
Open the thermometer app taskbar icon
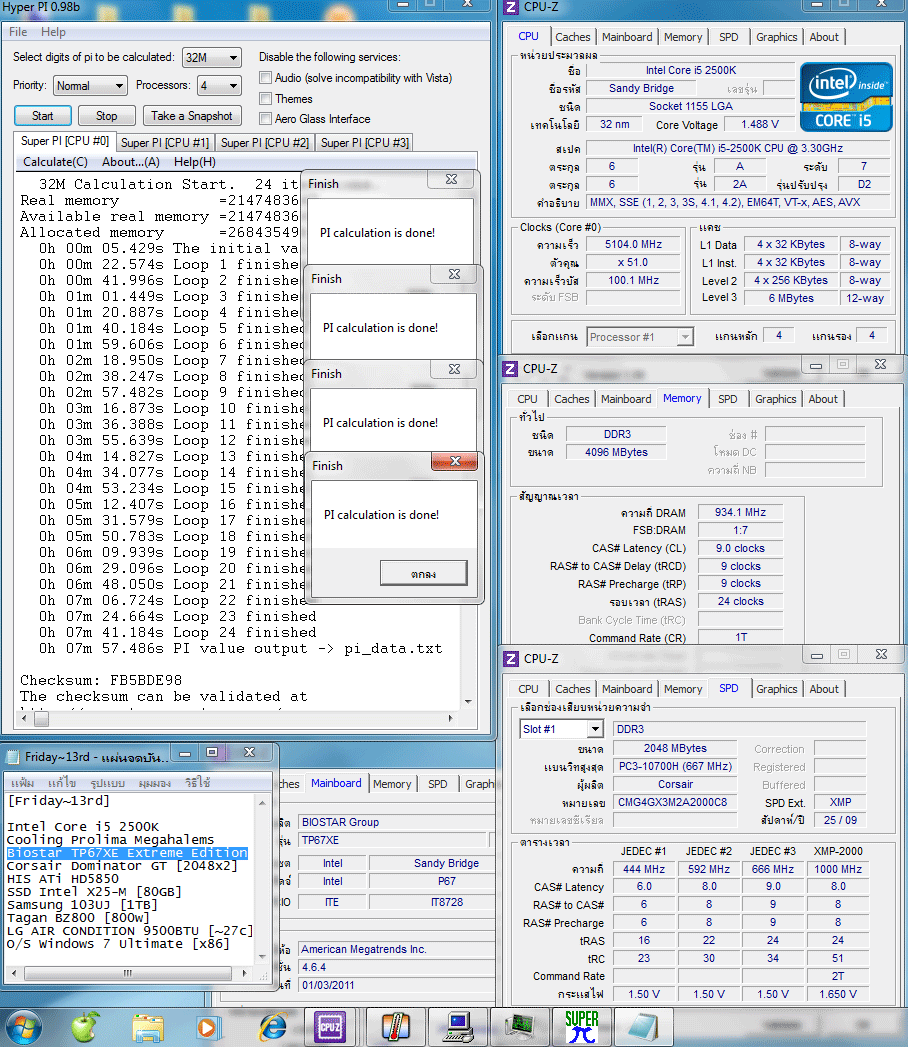395,1026
